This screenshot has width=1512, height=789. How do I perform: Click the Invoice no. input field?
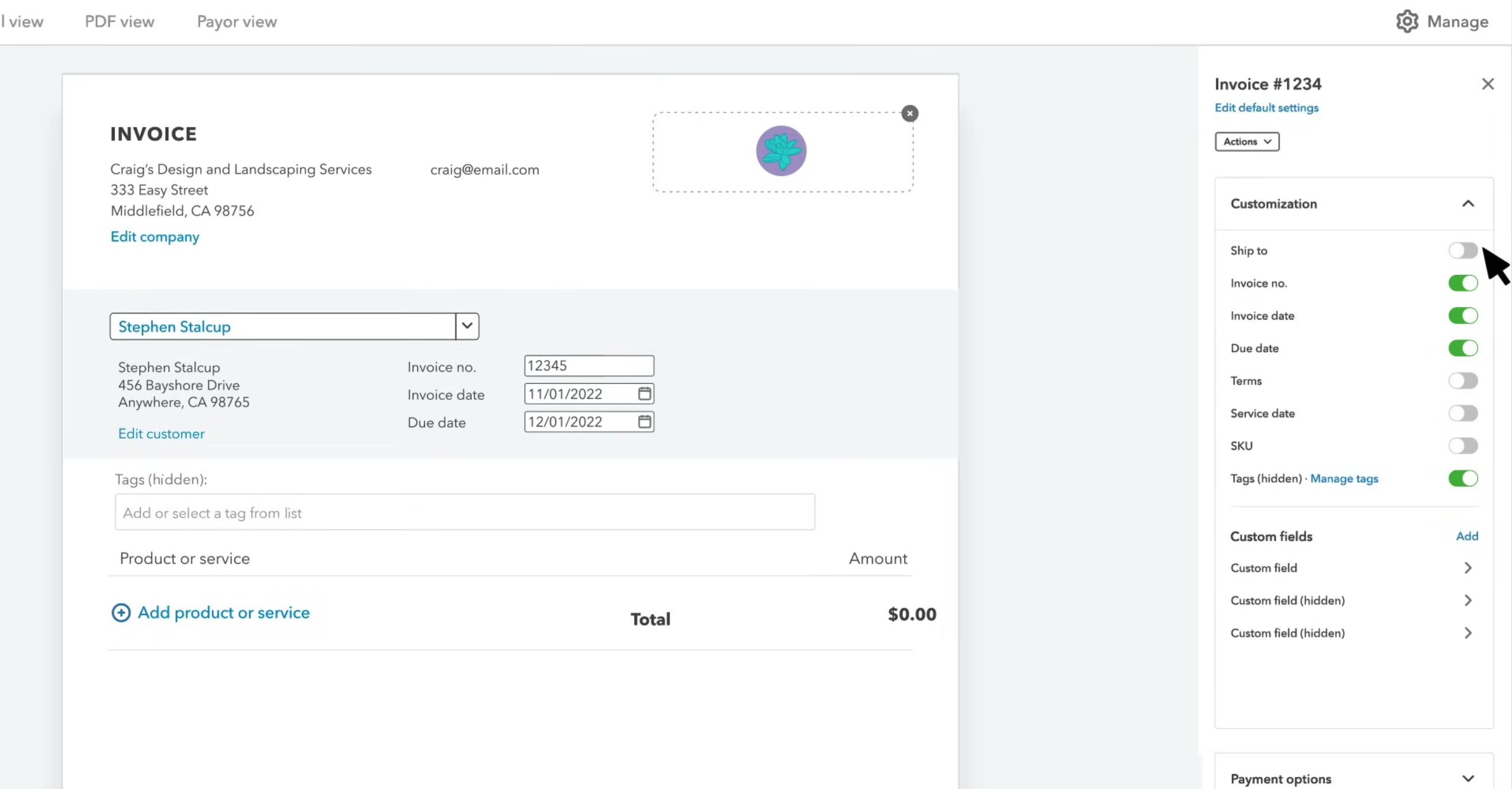pyautogui.click(x=589, y=366)
